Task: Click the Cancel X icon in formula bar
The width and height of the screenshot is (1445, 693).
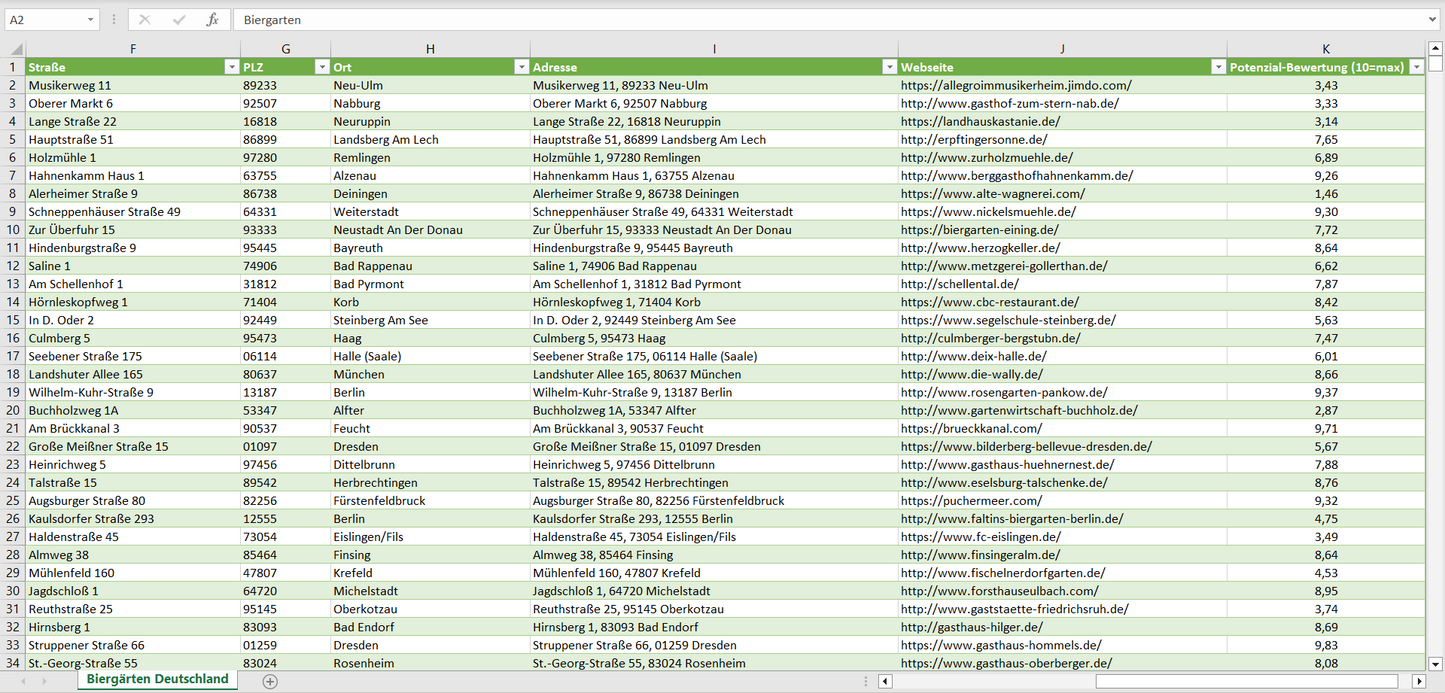Action: click(145, 20)
